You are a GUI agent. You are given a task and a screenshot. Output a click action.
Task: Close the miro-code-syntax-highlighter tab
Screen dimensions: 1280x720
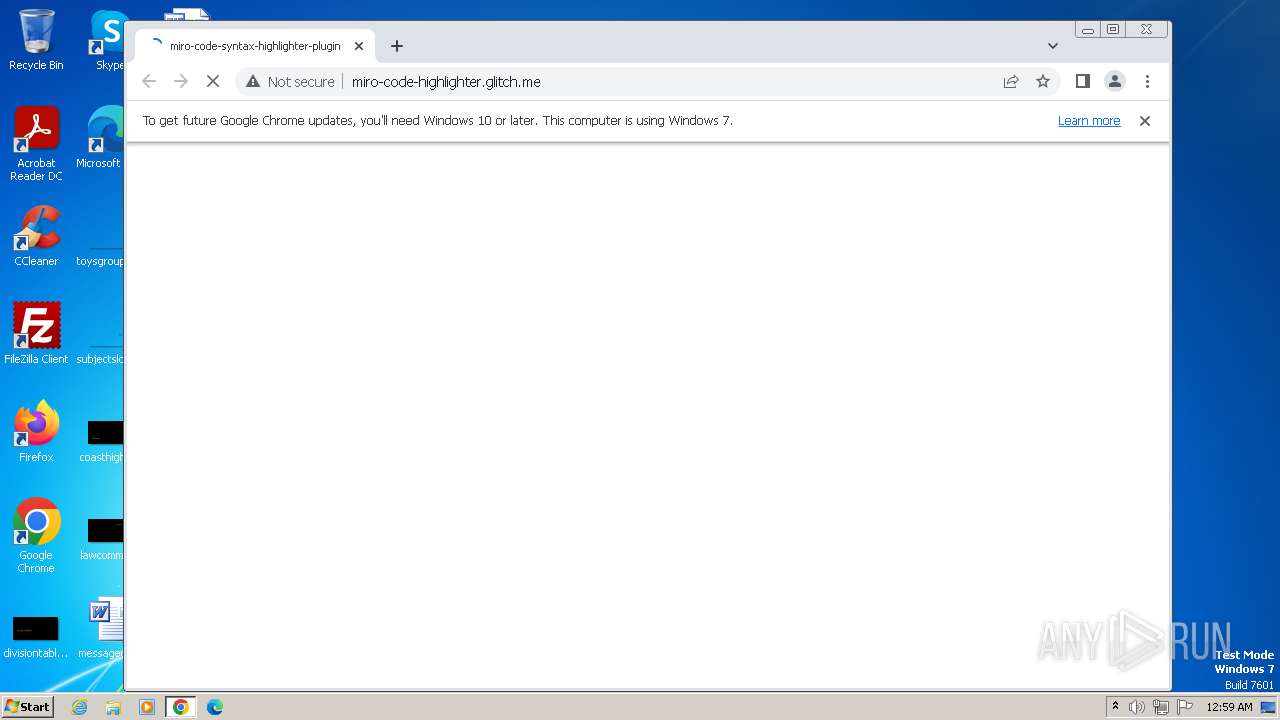pos(359,46)
